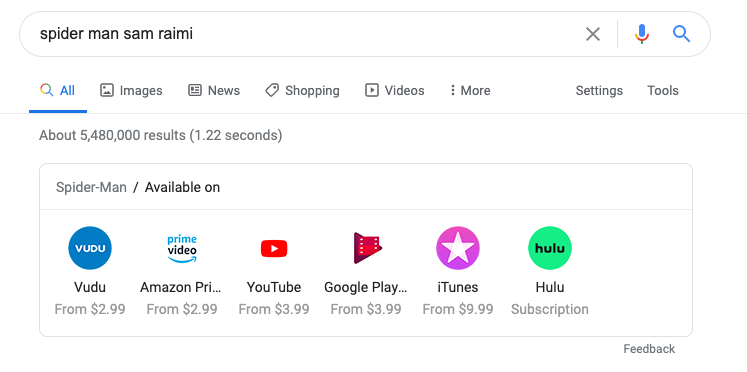Screen dimensions: 747x372
Task: Click the YouTube provider name
Action: coord(274,287)
